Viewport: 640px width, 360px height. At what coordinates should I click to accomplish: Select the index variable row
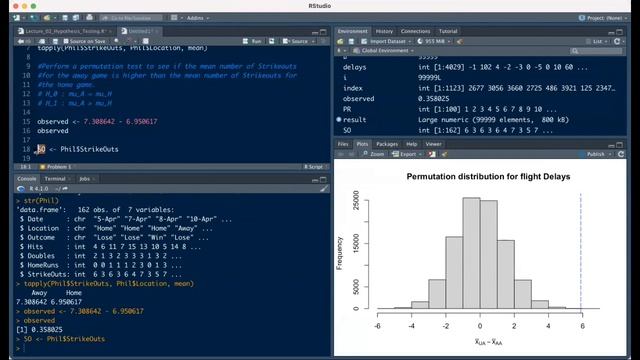point(480,88)
